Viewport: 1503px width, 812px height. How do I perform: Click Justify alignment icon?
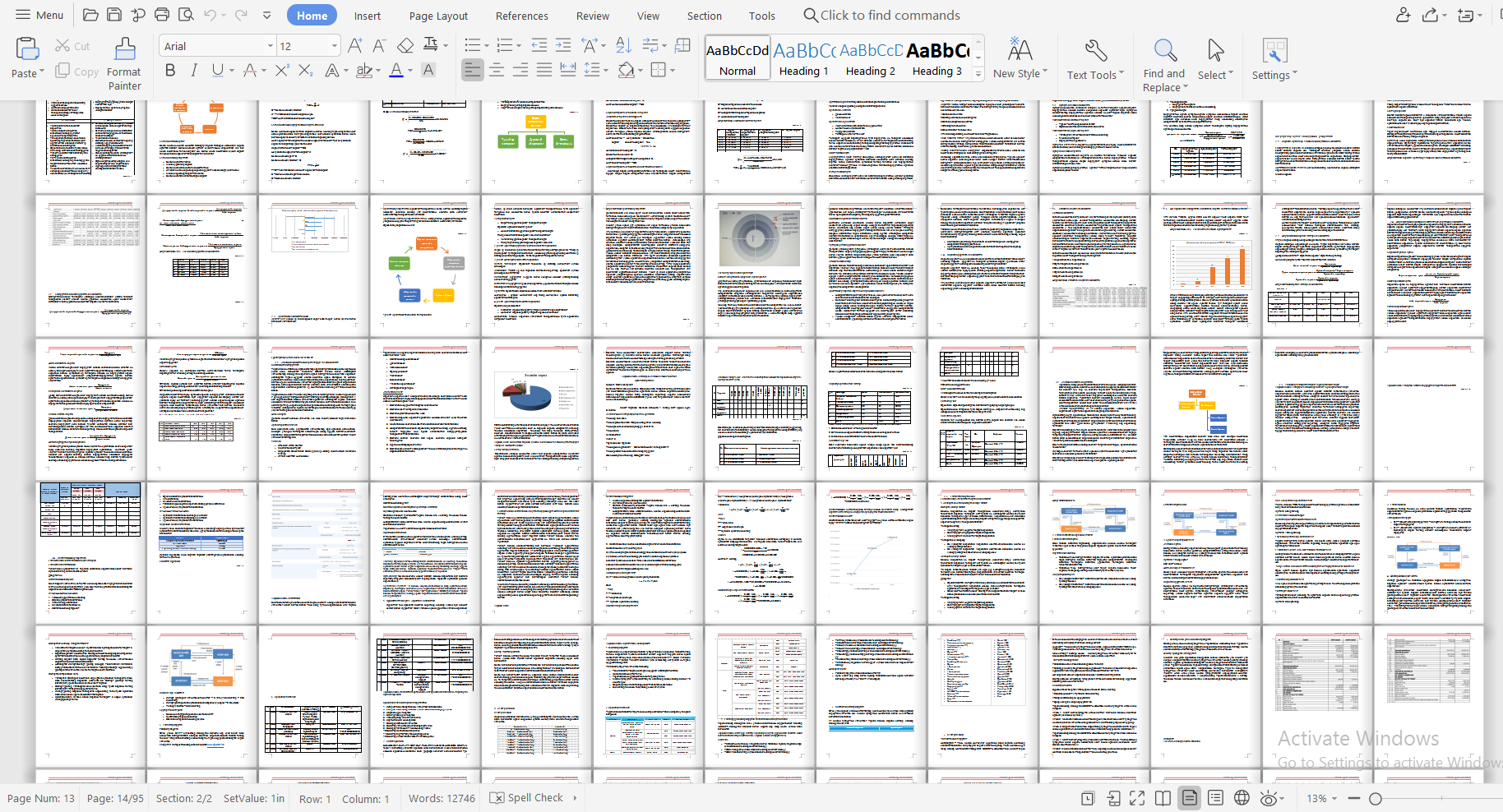(544, 71)
